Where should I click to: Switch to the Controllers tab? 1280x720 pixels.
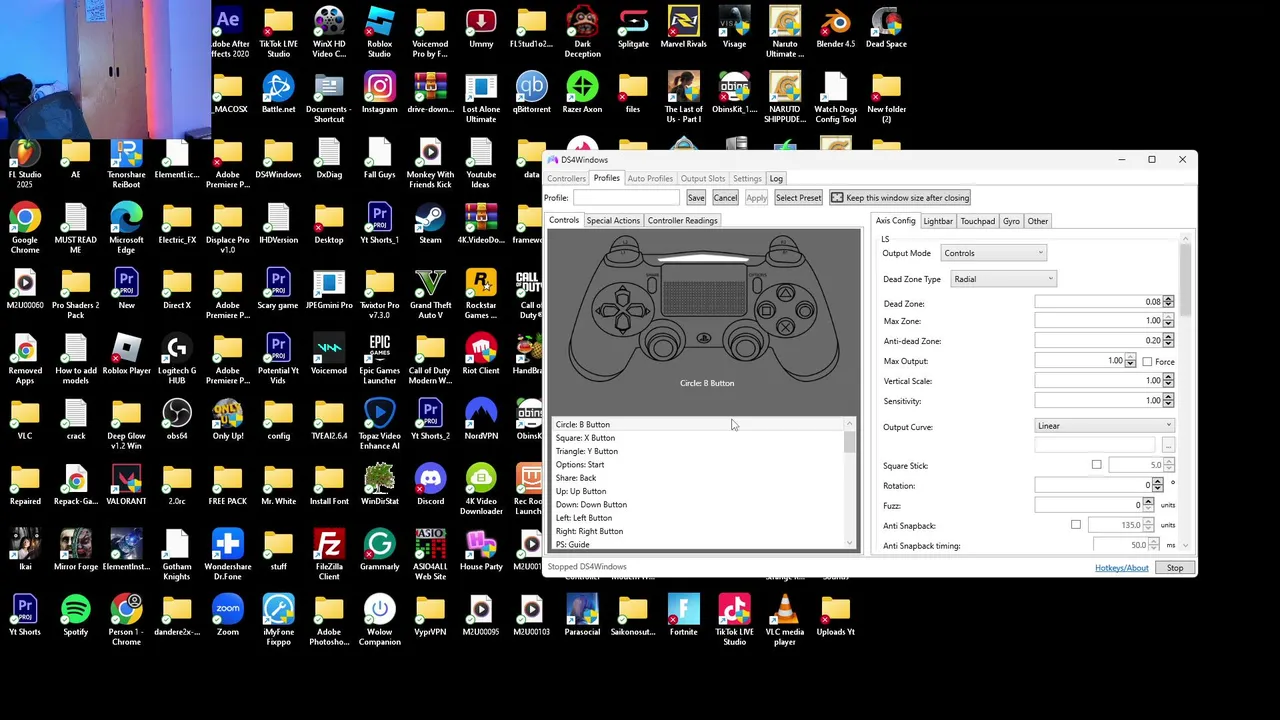pos(566,179)
